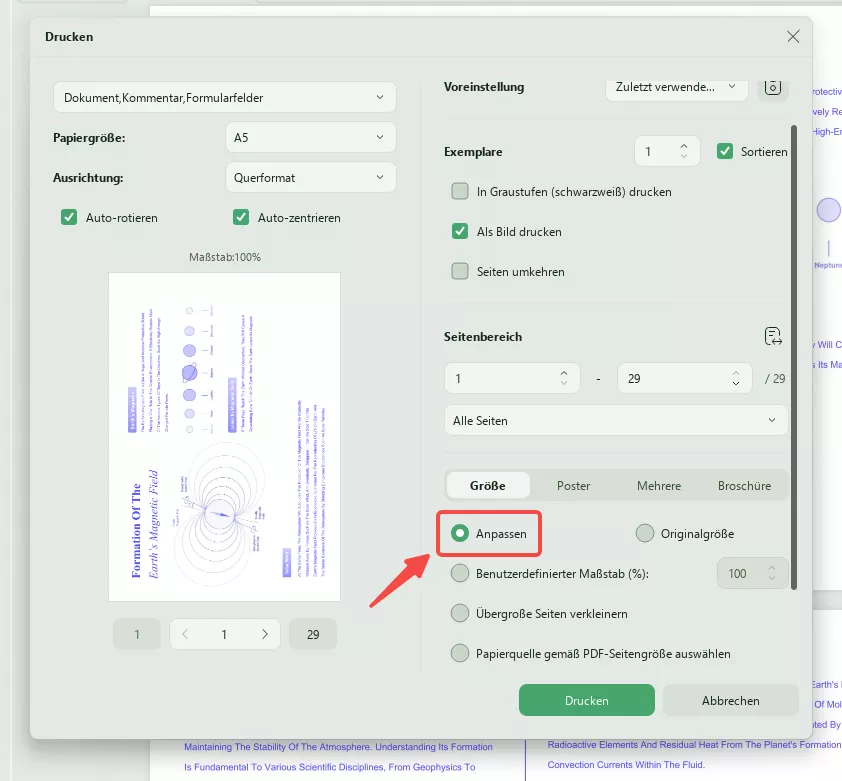Switch to the Broschüre tab

click(x=744, y=485)
